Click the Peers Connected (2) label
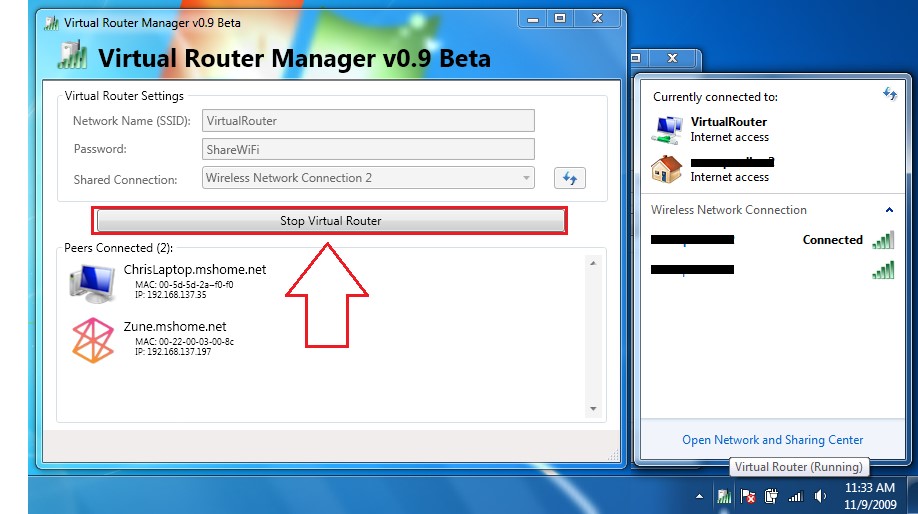The height and width of the screenshot is (514, 918). click(x=118, y=248)
